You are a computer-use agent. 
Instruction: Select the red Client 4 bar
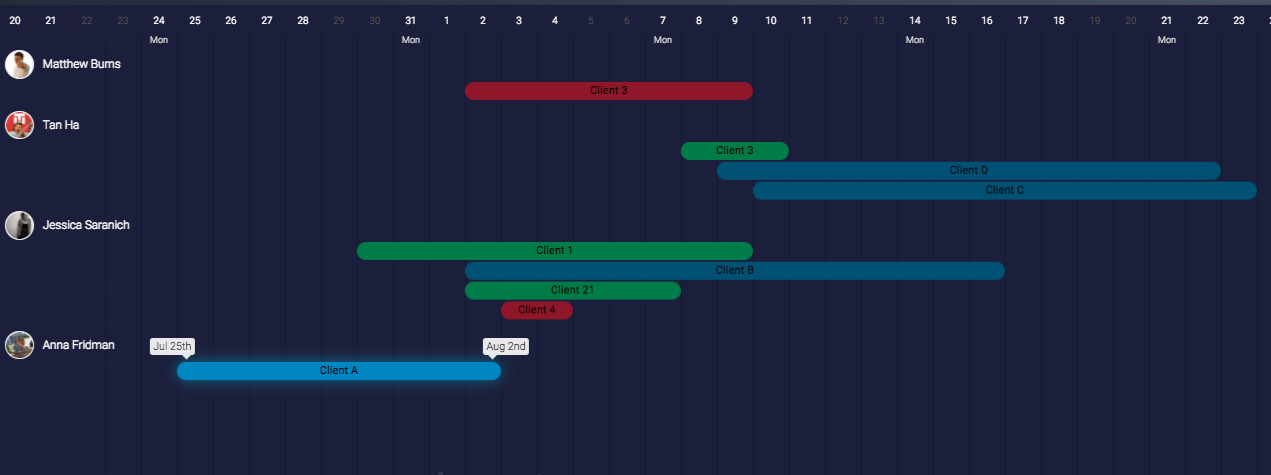[x=537, y=311]
